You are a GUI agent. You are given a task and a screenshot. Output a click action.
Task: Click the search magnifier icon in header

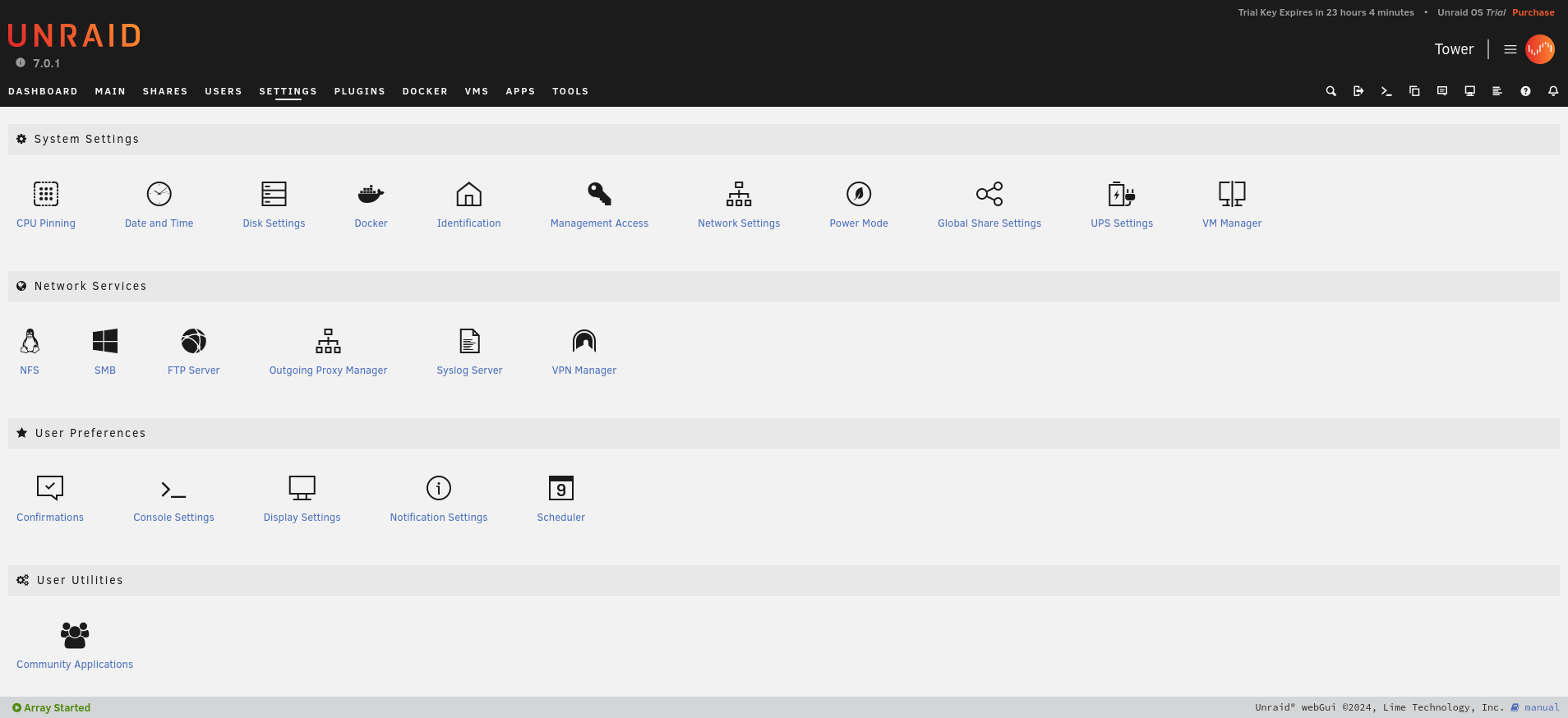tap(1330, 91)
